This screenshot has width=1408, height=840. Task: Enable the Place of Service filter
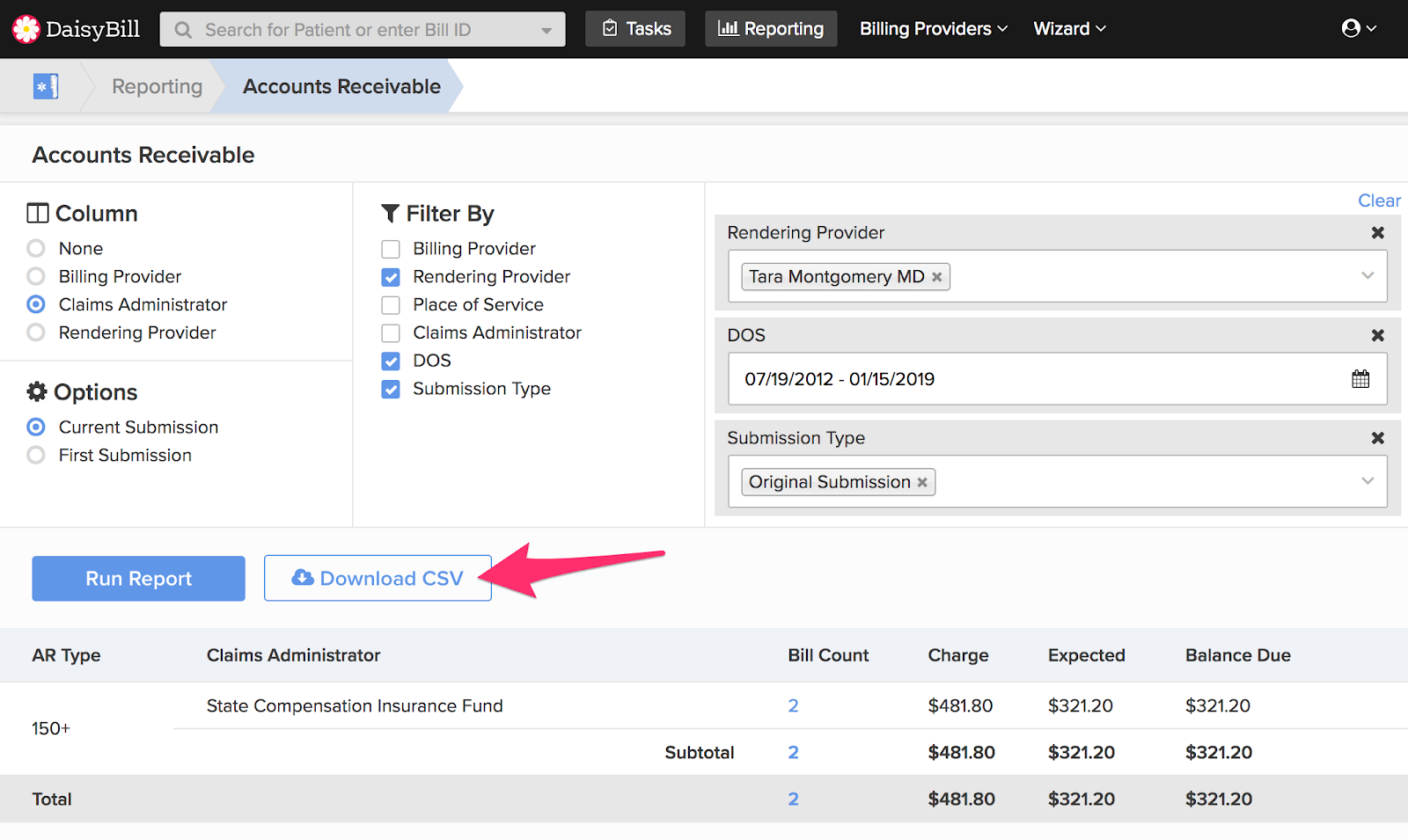tap(391, 305)
